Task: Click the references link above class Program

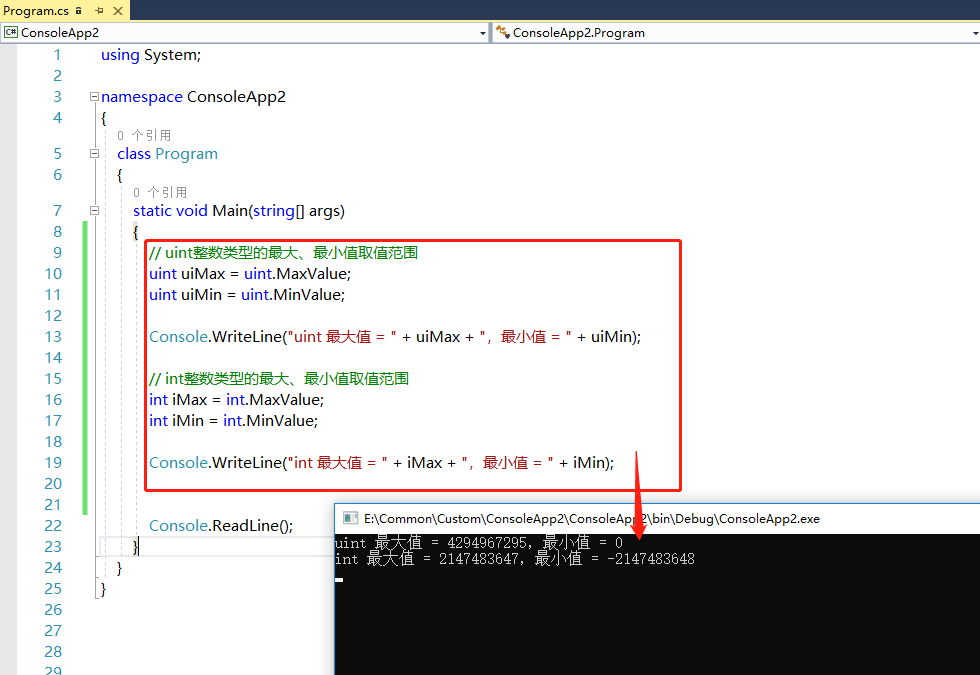Action: [x=144, y=135]
